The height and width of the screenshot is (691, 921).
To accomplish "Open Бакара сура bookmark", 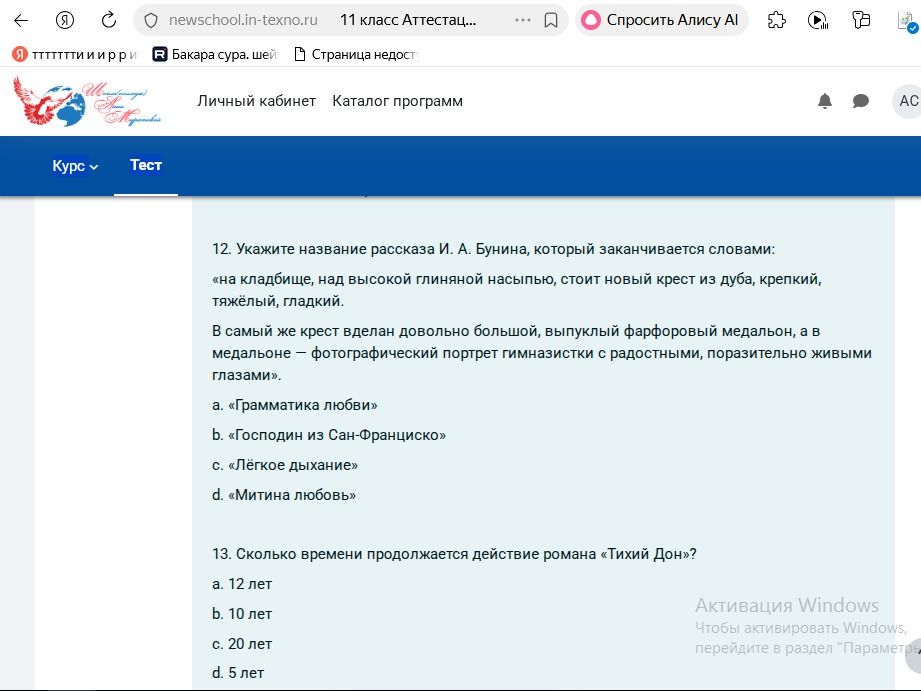I will (214, 55).
